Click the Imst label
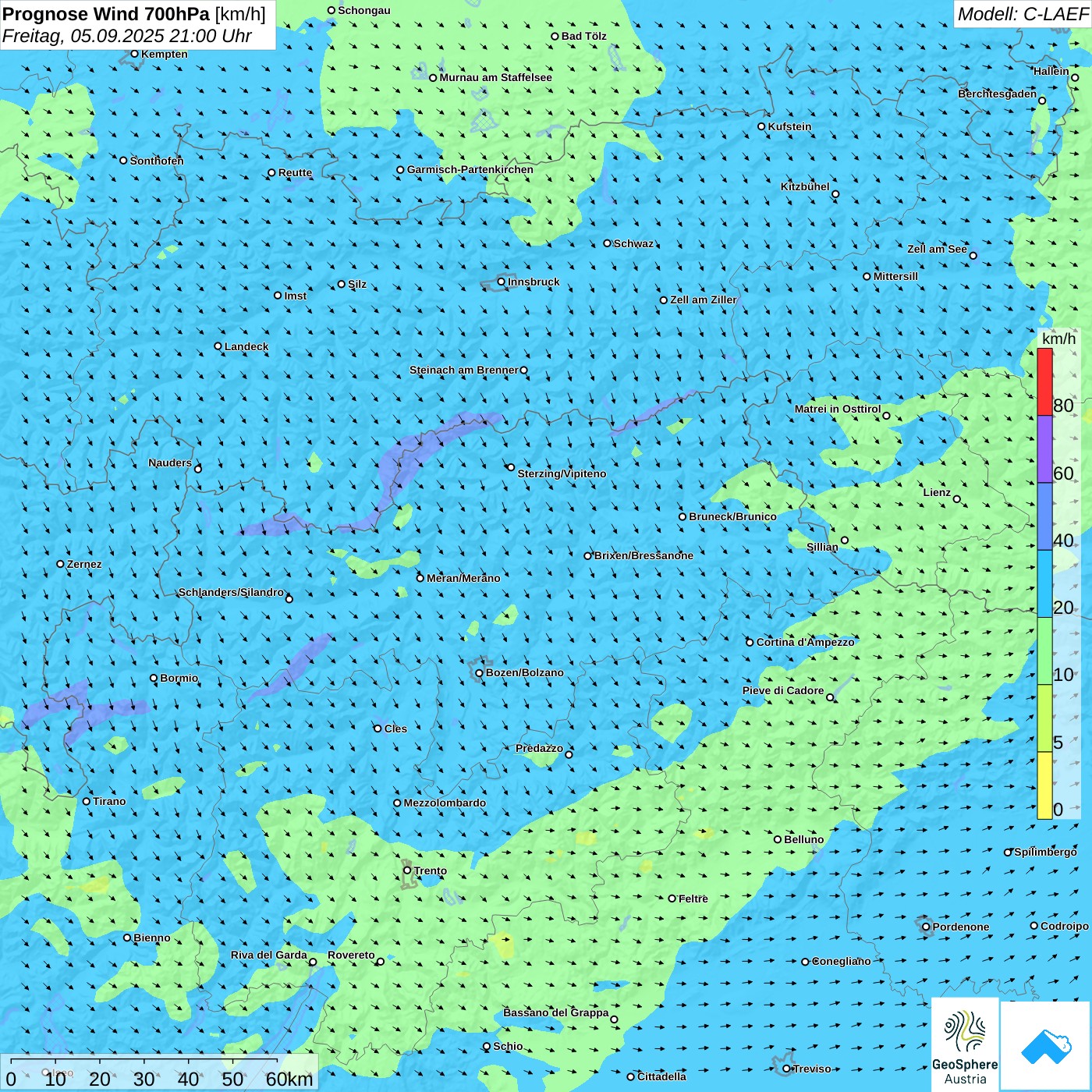The height and width of the screenshot is (1092, 1092). [295, 296]
